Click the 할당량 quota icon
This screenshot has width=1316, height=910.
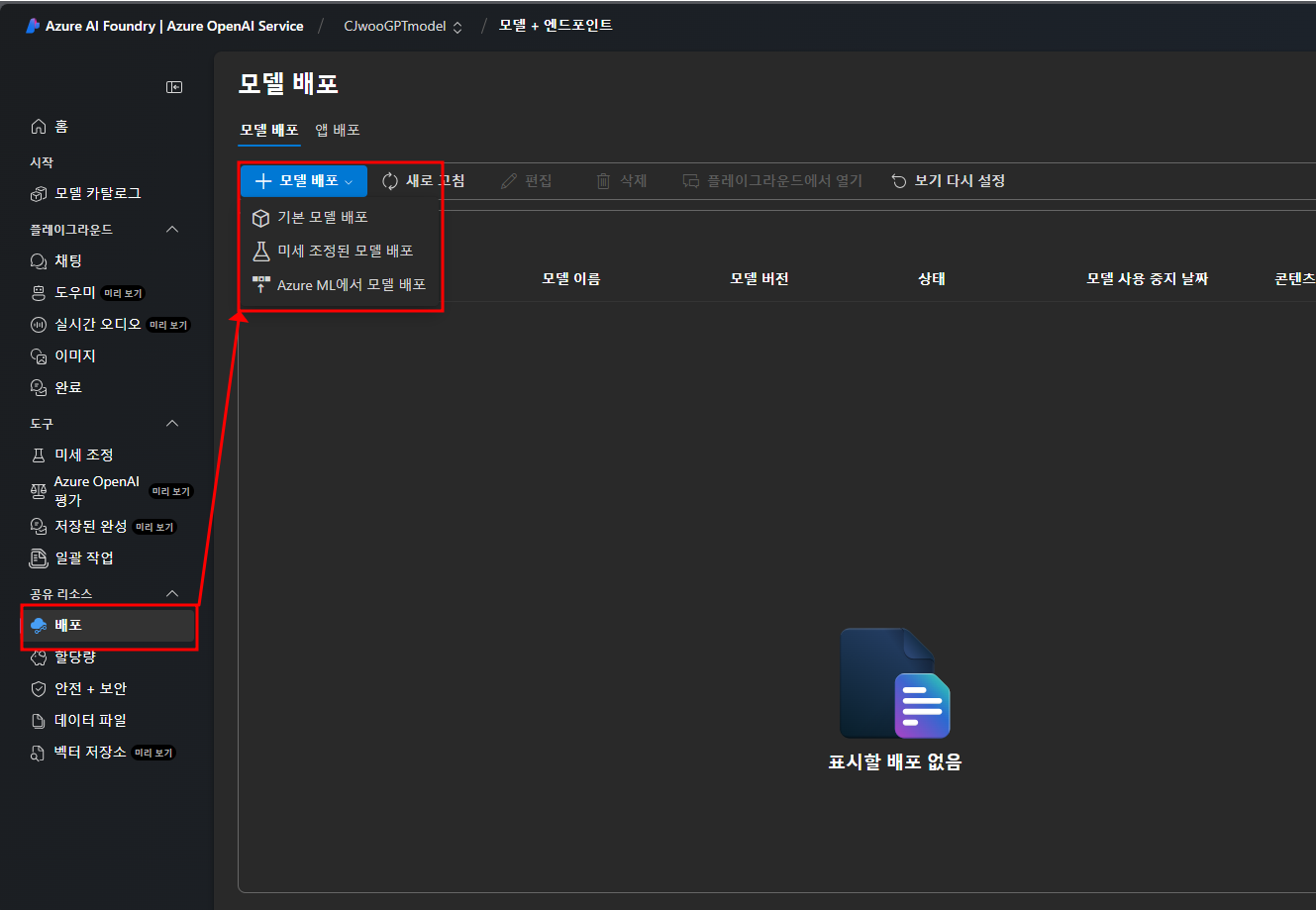click(x=39, y=657)
